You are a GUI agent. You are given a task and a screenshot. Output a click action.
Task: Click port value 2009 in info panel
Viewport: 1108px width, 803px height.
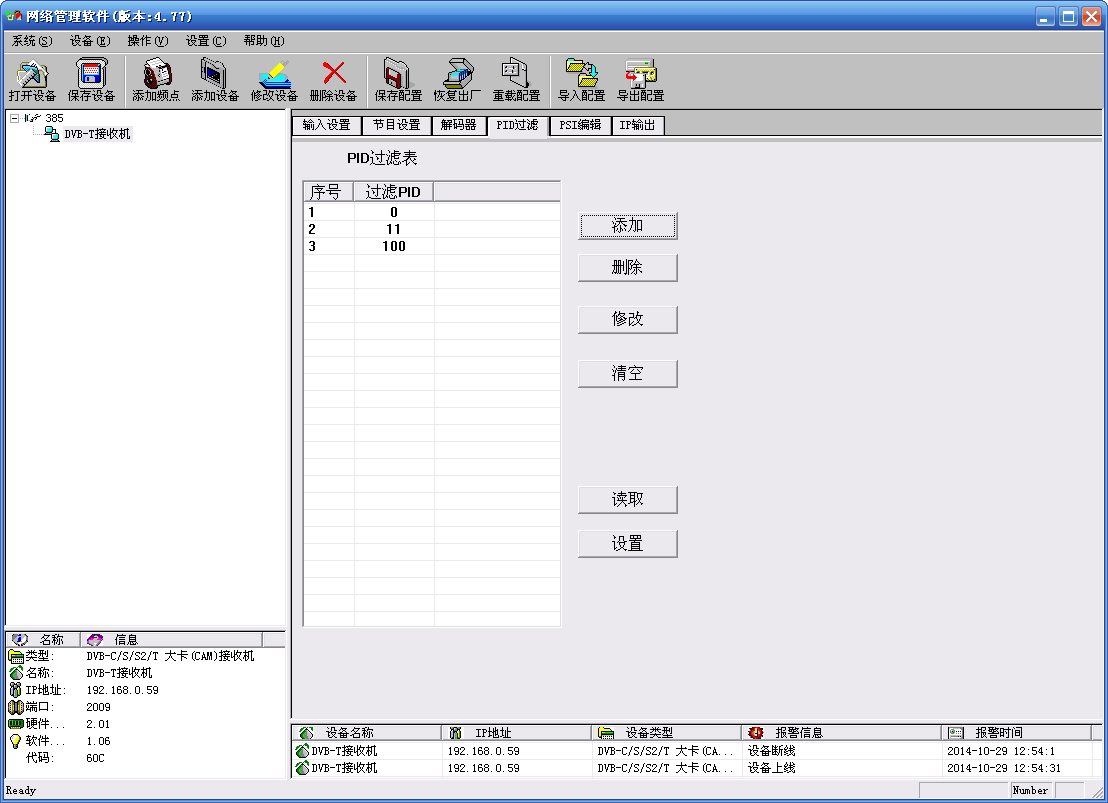(x=98, y=707)
